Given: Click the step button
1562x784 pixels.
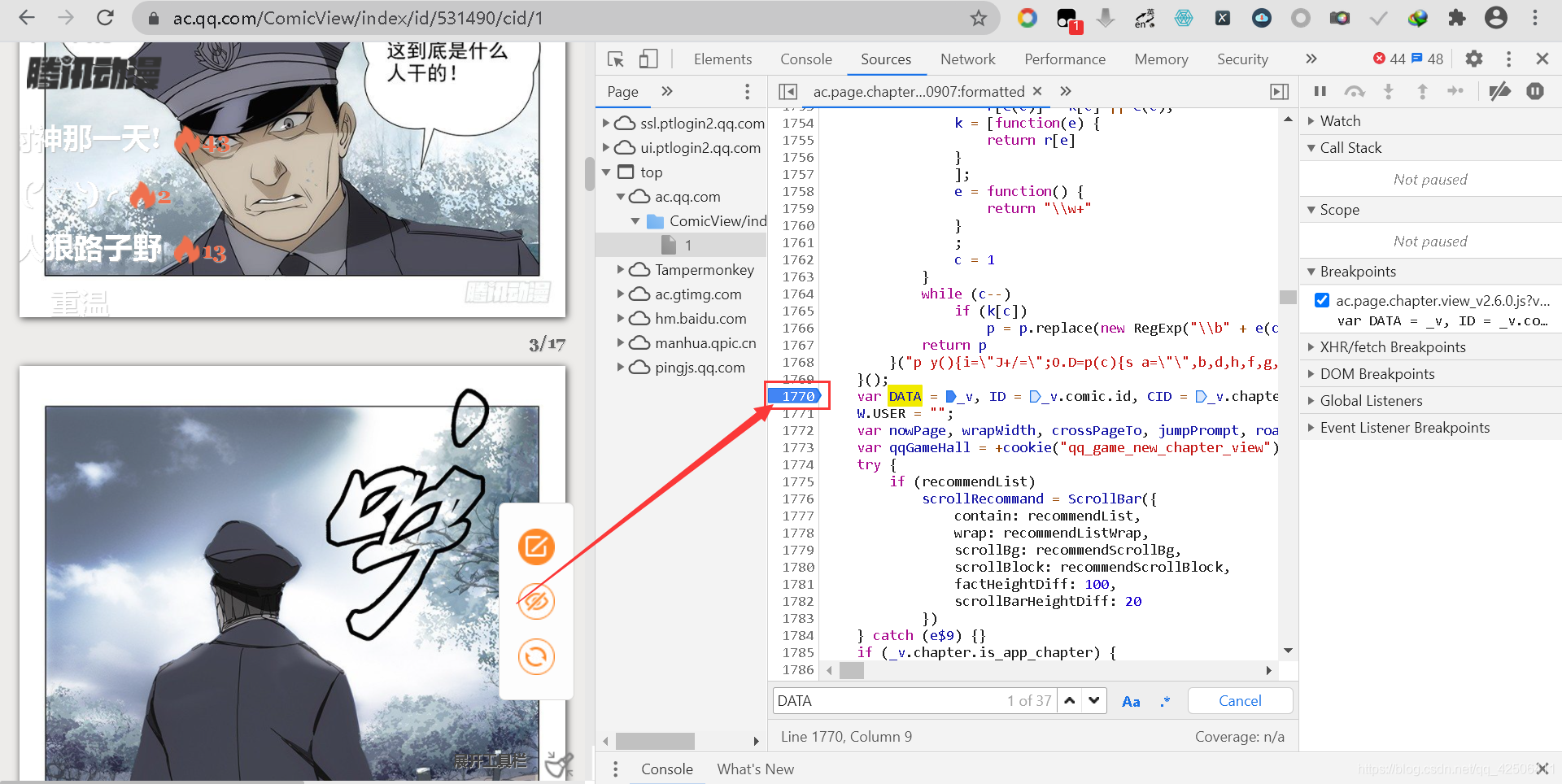Looking at the screenshot, I should [x=1455, y=91].
